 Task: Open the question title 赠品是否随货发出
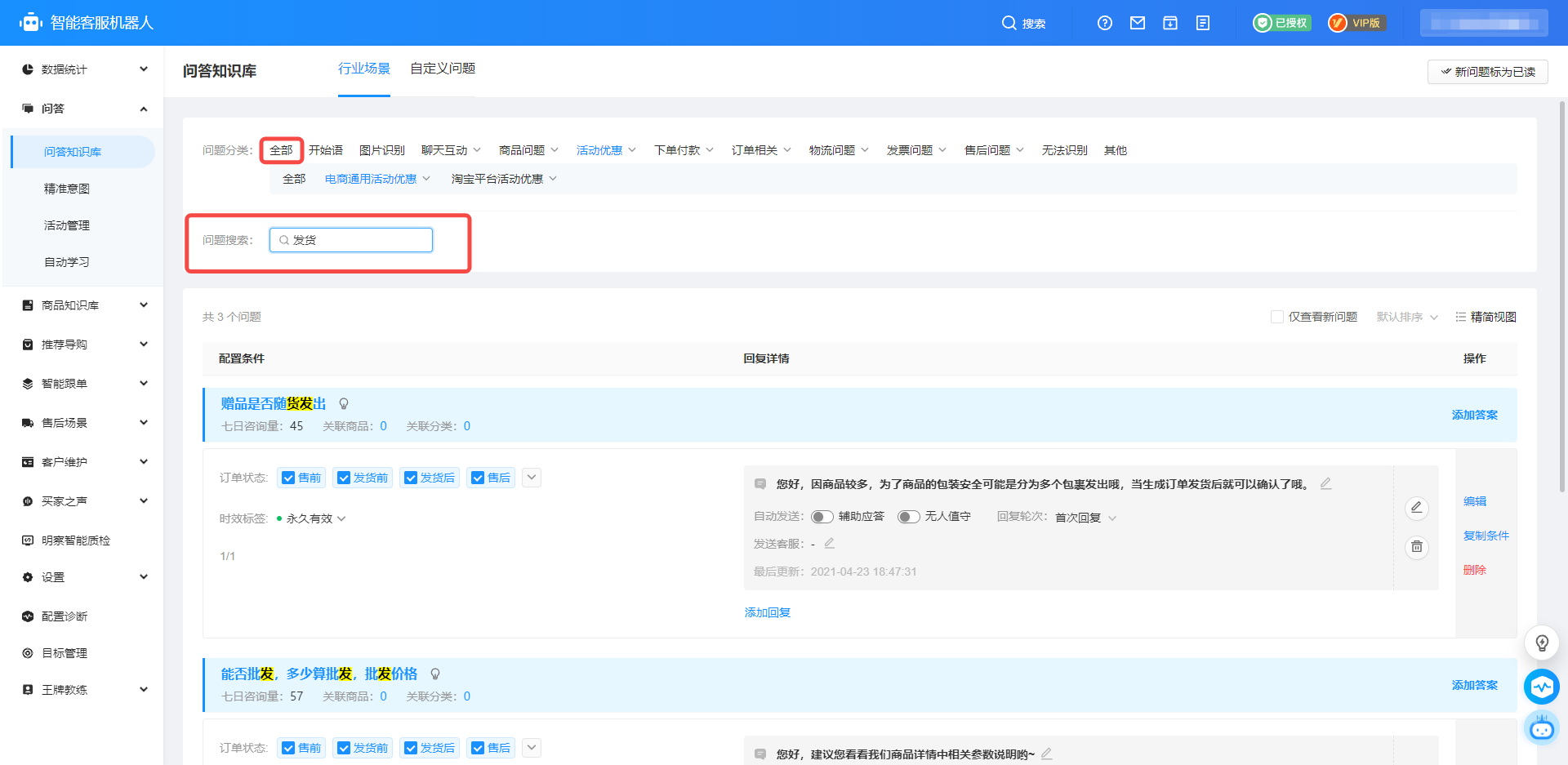tap(274, 403)
